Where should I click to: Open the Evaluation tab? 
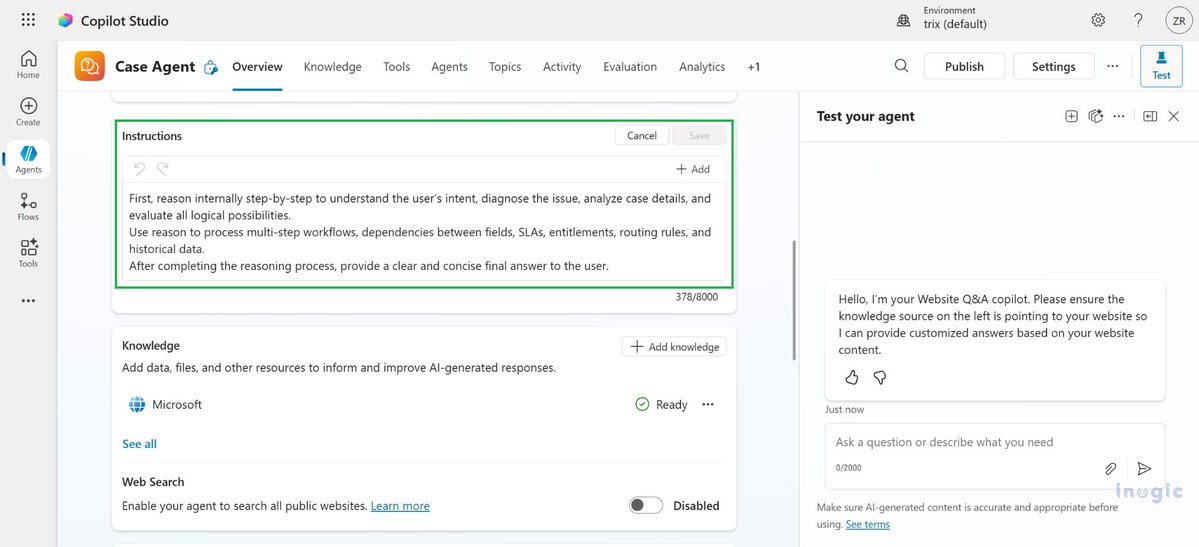pyautogui.click(x=630, y=67)
